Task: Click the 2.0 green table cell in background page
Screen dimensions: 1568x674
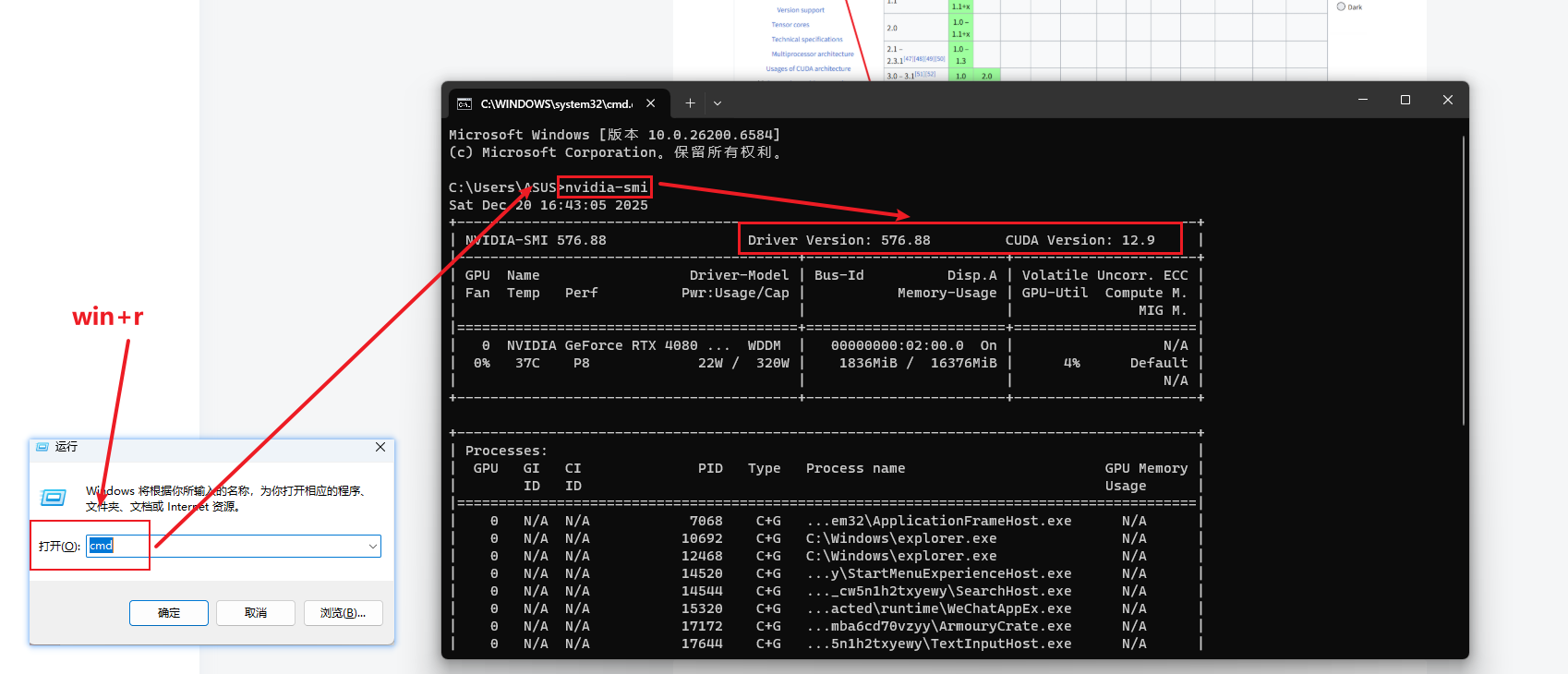Action: (x=987, y=76)
